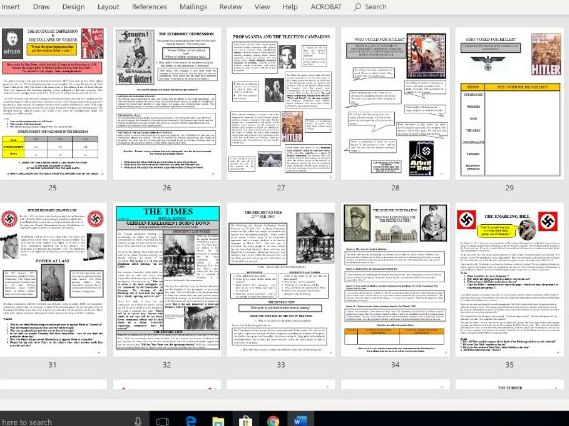
Task: Open Microsoft Store from the taskbar
Action: point(246,421)
